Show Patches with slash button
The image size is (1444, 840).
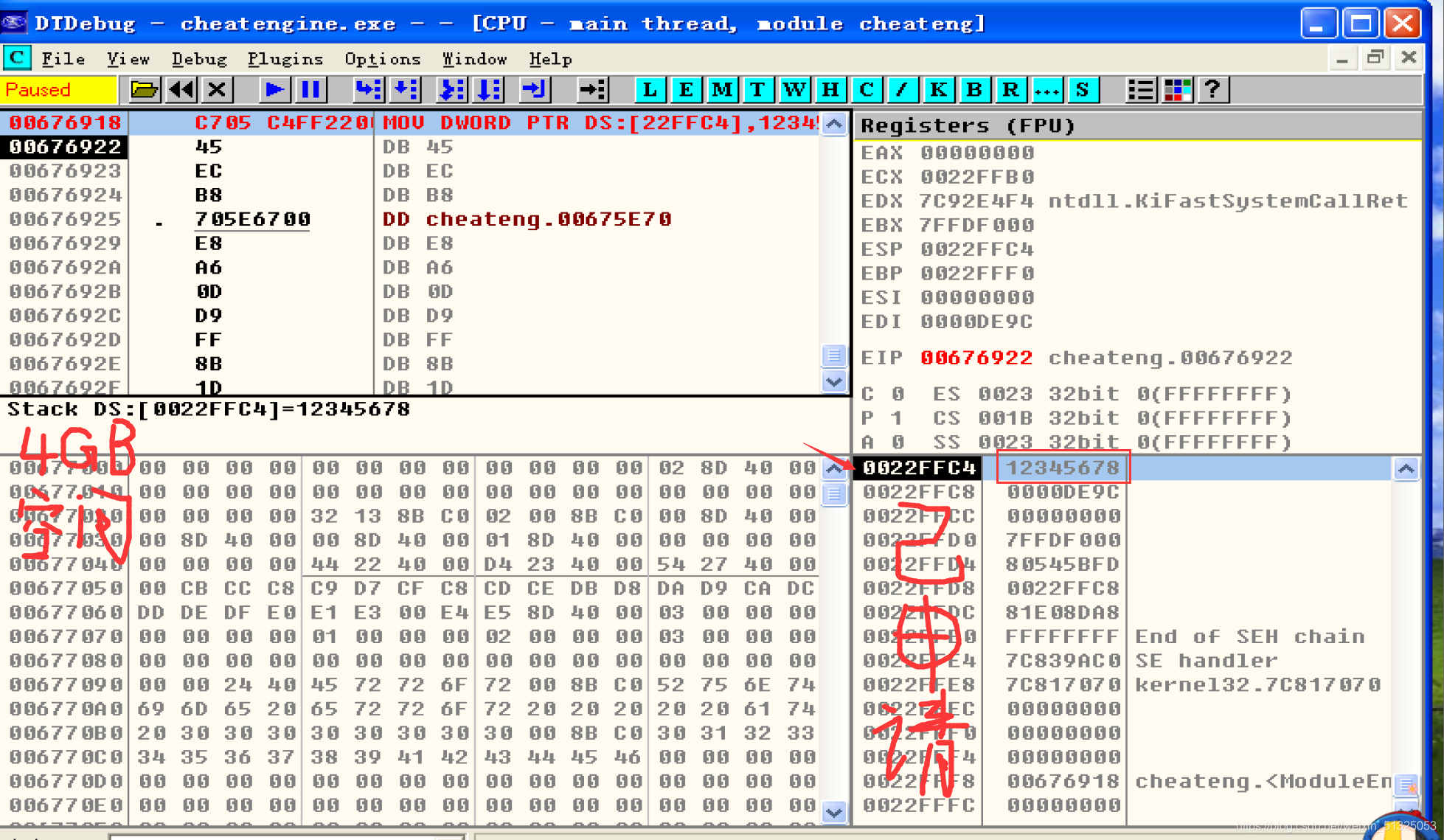pos(902,90)
